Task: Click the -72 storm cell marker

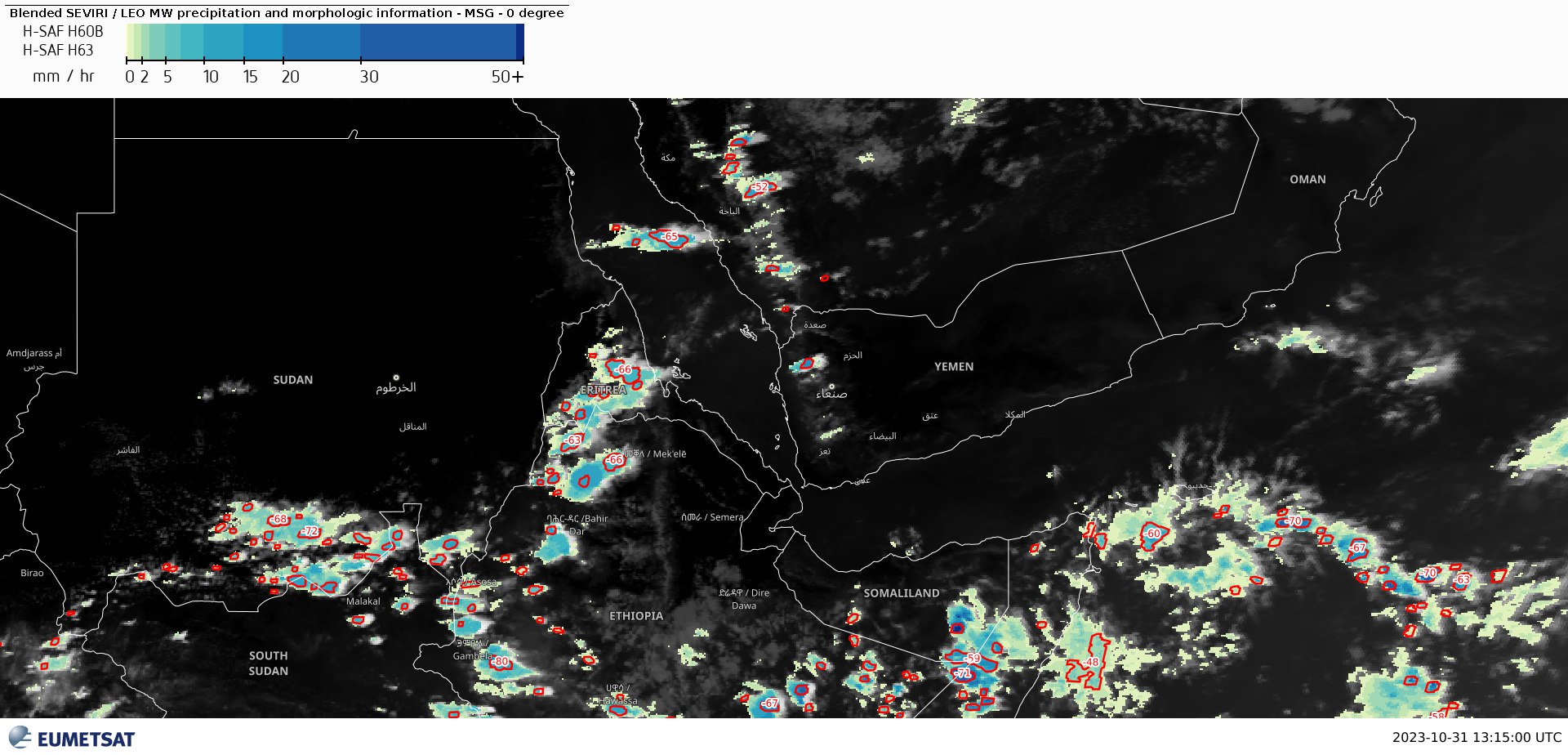Action: pyautogui.click(x=310, y=531)
